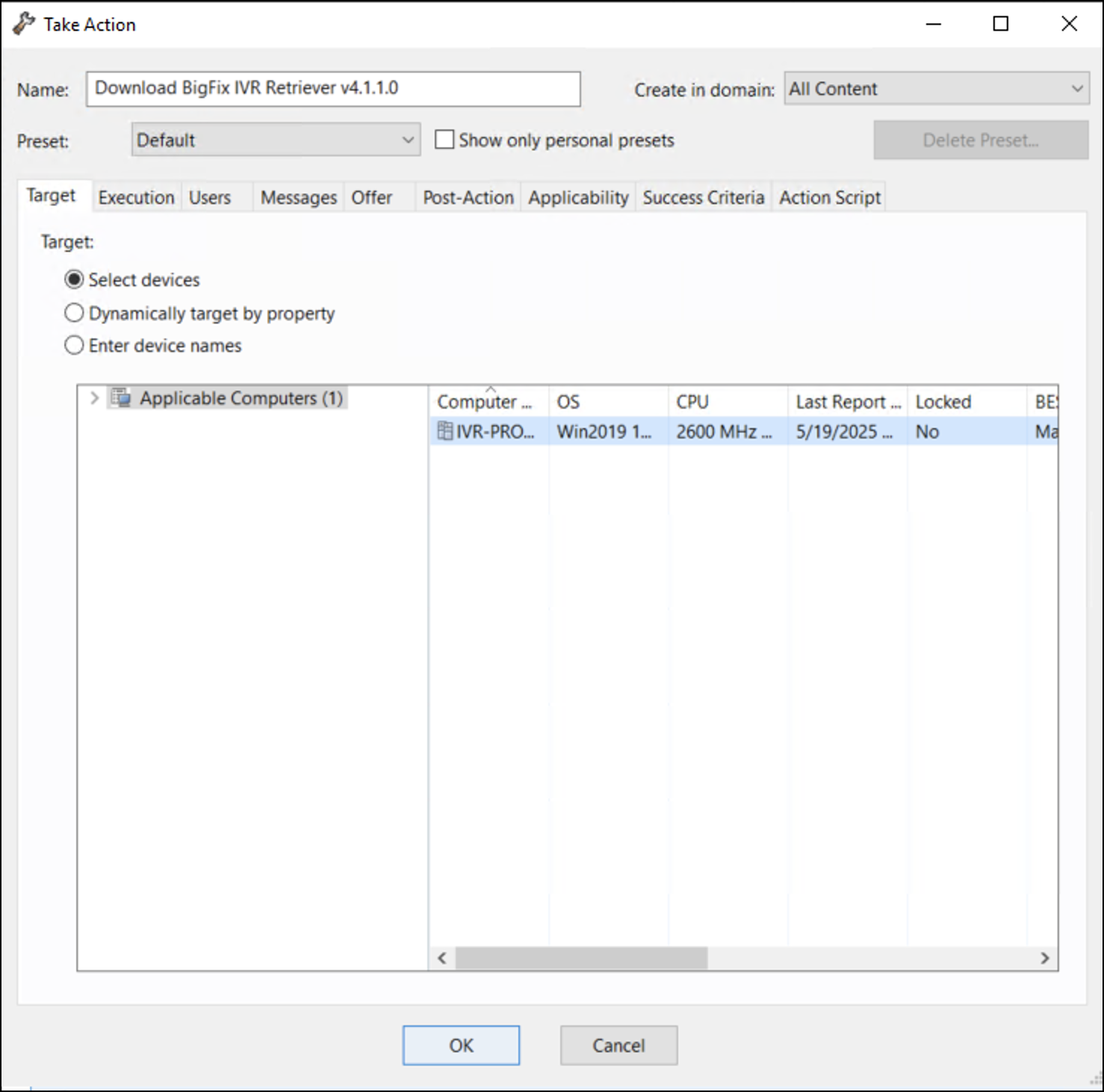Click the '2600 MHz' CPU cell

[728, 432]
